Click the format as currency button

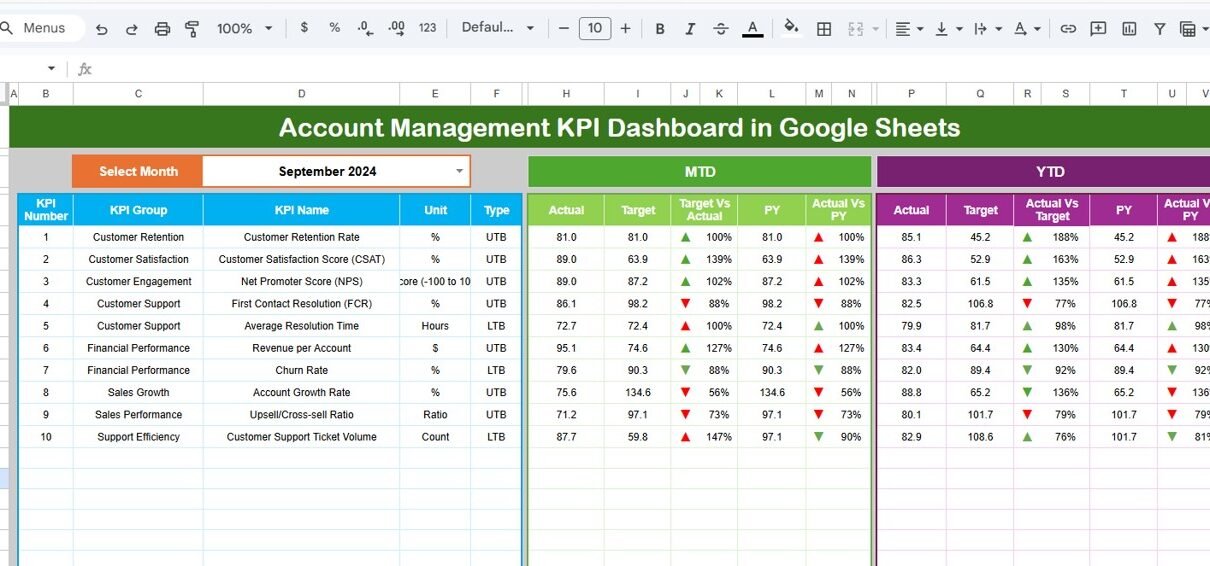(x=304, y=28)
